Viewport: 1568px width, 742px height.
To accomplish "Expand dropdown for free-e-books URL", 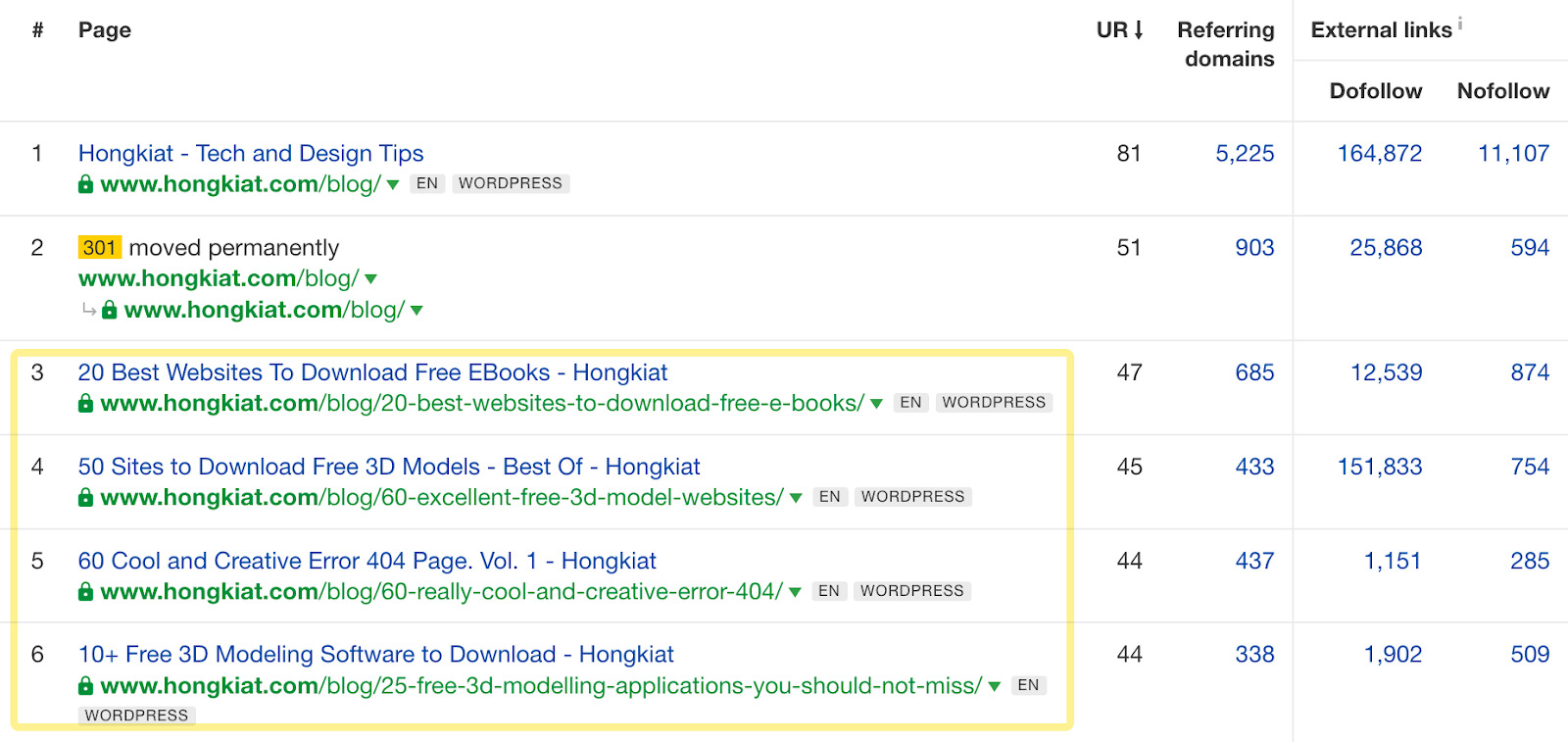I will tap(876, 404).
